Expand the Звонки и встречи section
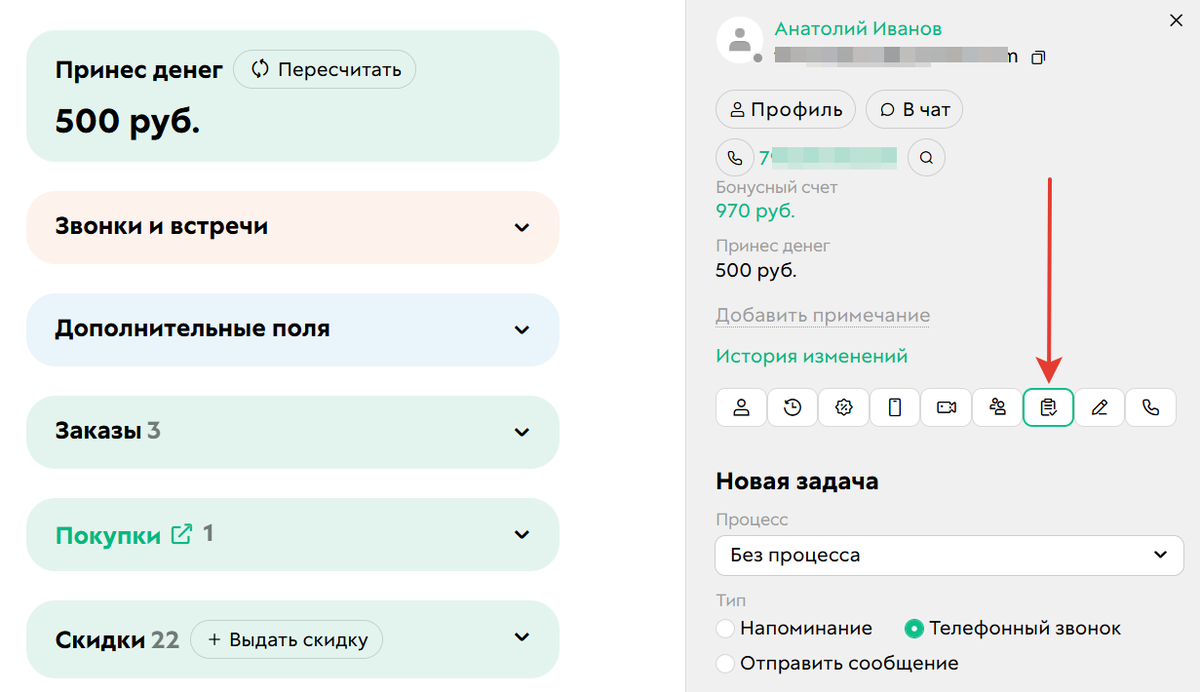Image resolution: width=1200 pixels, height=692 pixels. [x=292, y=227]
